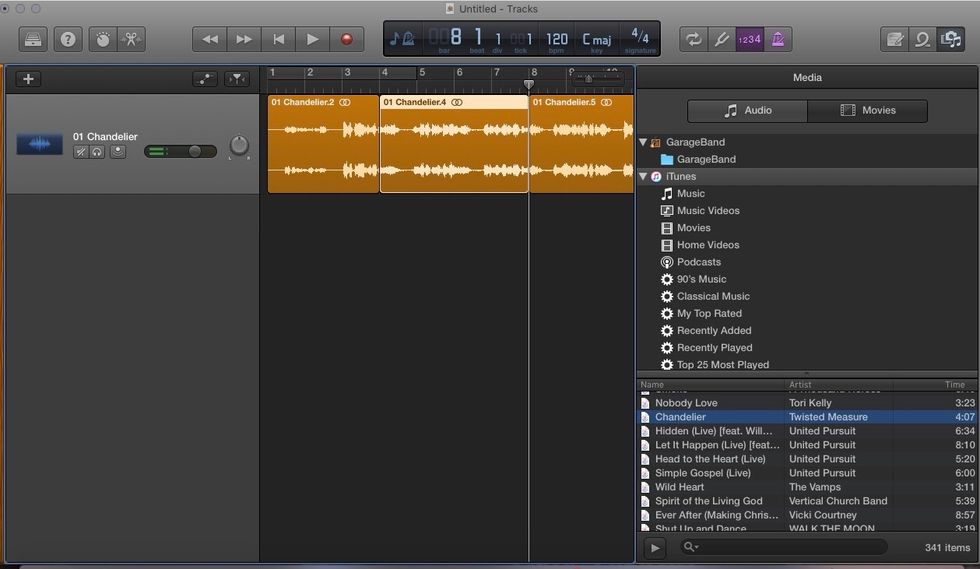The image size is (980, 569).
Task: Start playback with the Play button
Action: pyautogui.click(x=312, y=39)
